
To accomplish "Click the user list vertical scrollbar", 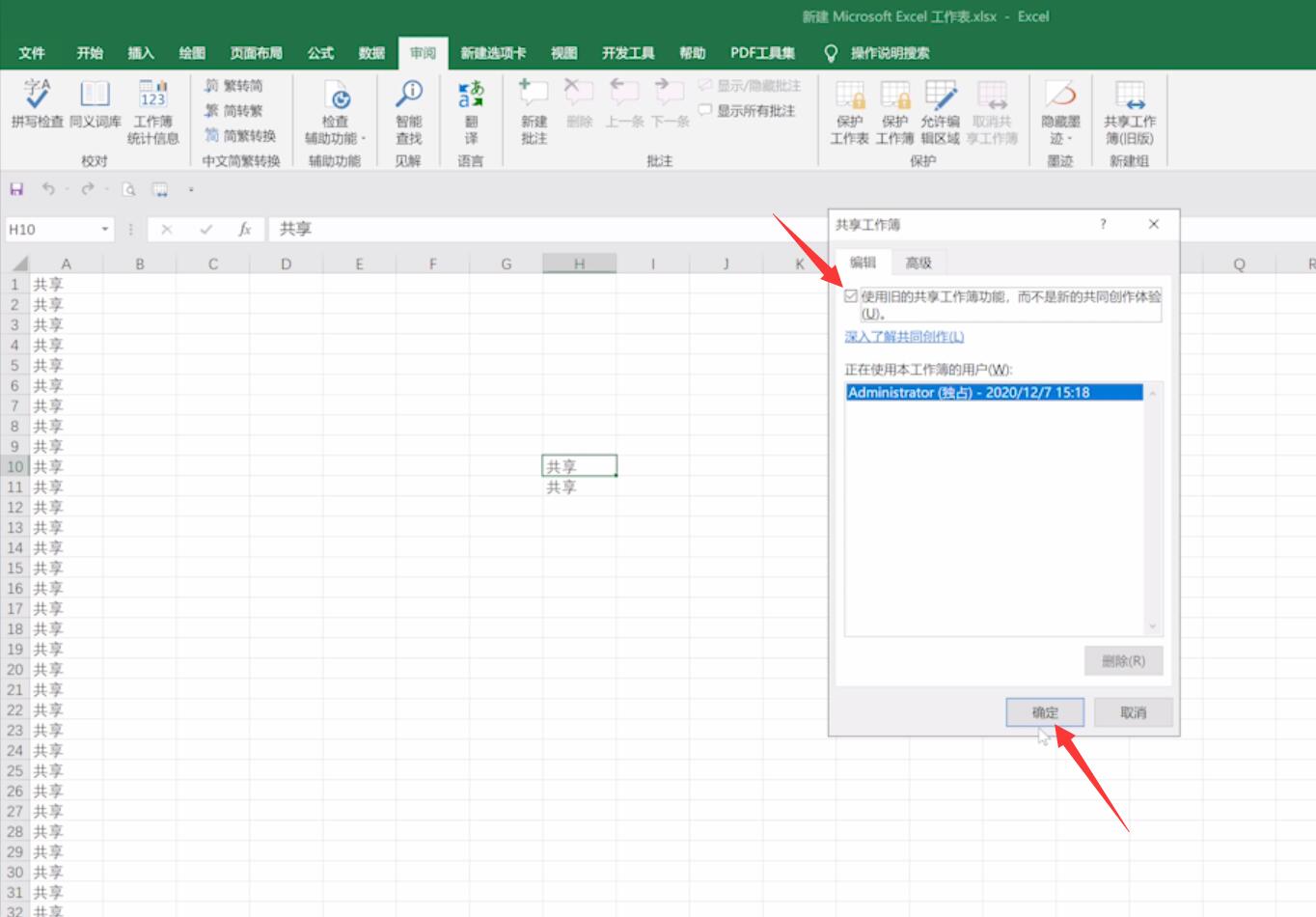I will 1153,509.
